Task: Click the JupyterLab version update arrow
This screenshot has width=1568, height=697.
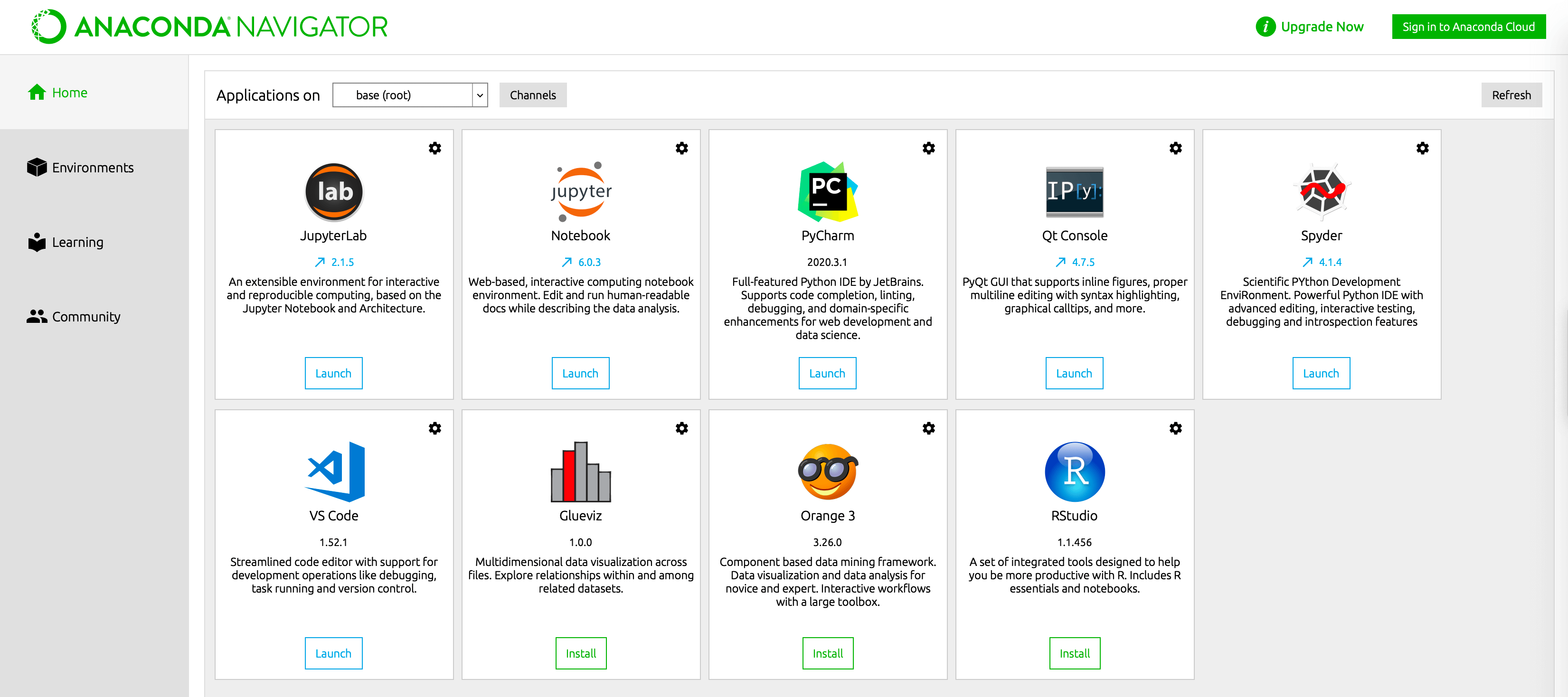Action: (320, 263)
